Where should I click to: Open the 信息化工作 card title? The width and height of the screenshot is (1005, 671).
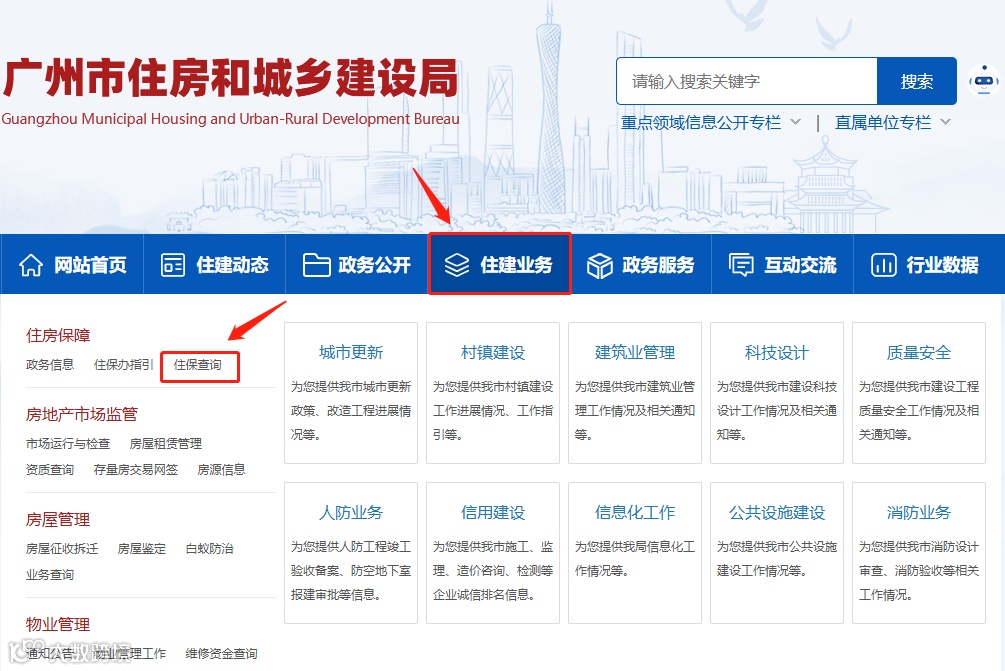[x=635, y=513]
